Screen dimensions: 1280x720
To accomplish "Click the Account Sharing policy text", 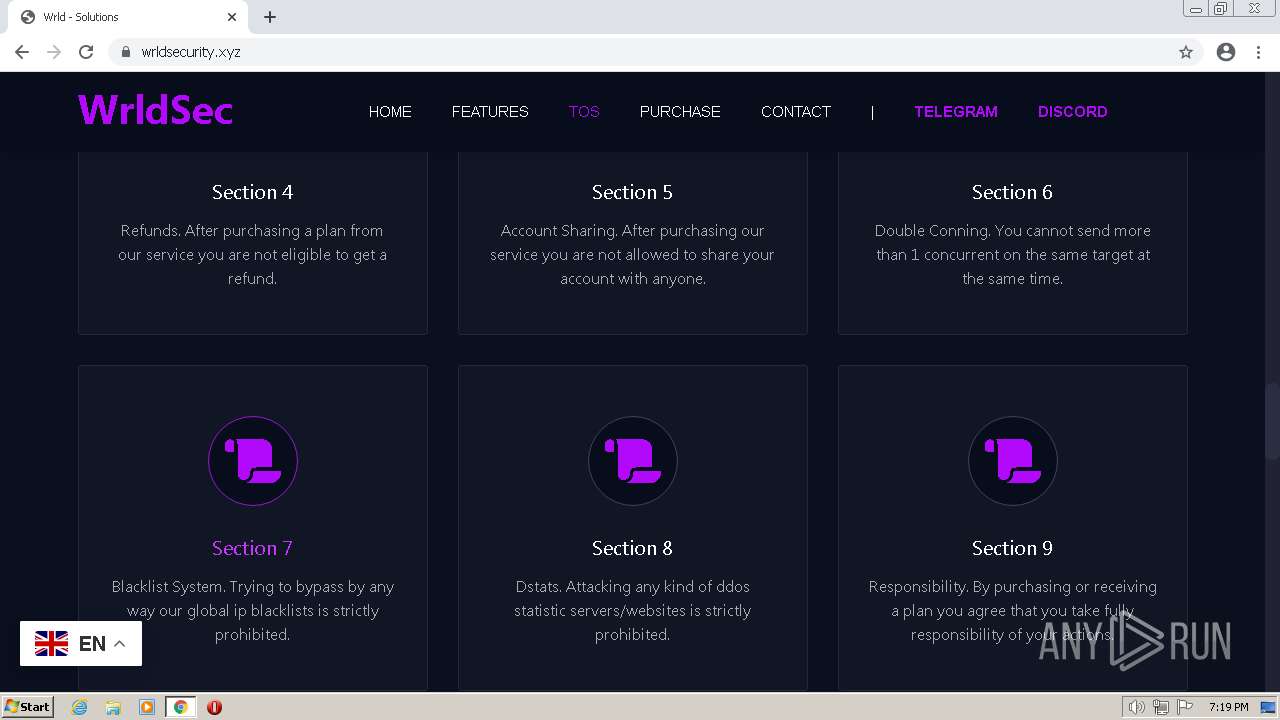I will click(632, 255).
